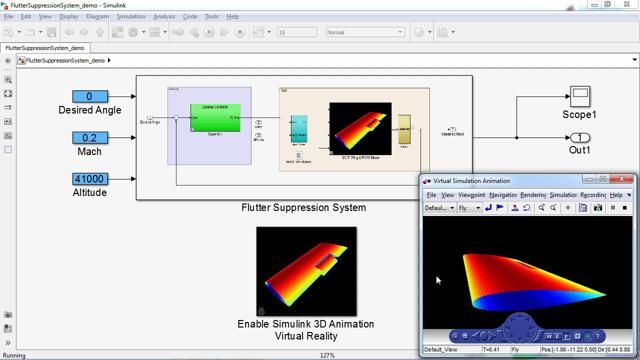
Task: Click the Scope1 block
Action: coord(580,96)
